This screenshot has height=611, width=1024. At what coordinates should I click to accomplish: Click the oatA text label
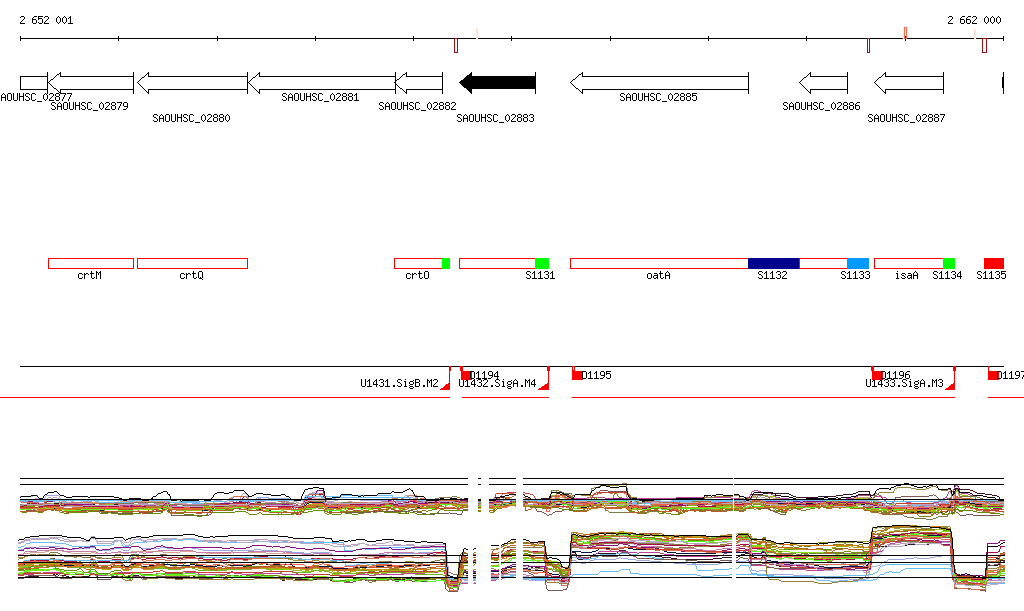coord(658,275)
